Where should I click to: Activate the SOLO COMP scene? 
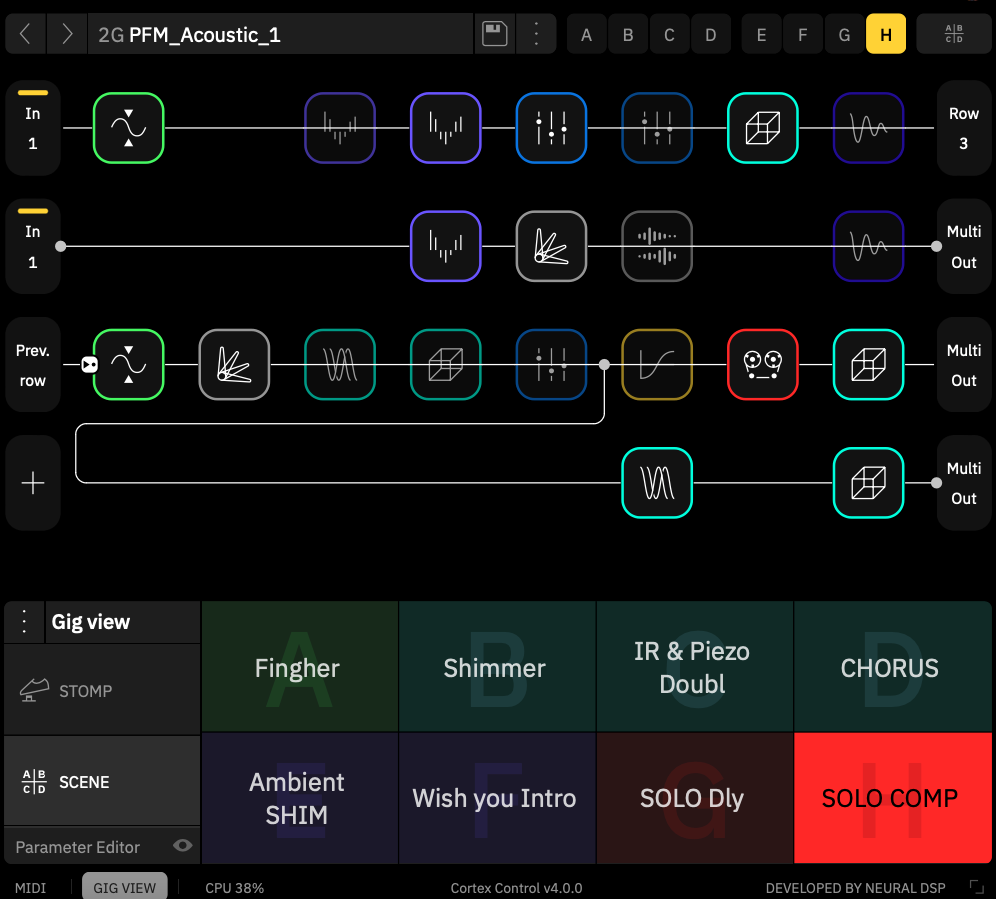890,797
